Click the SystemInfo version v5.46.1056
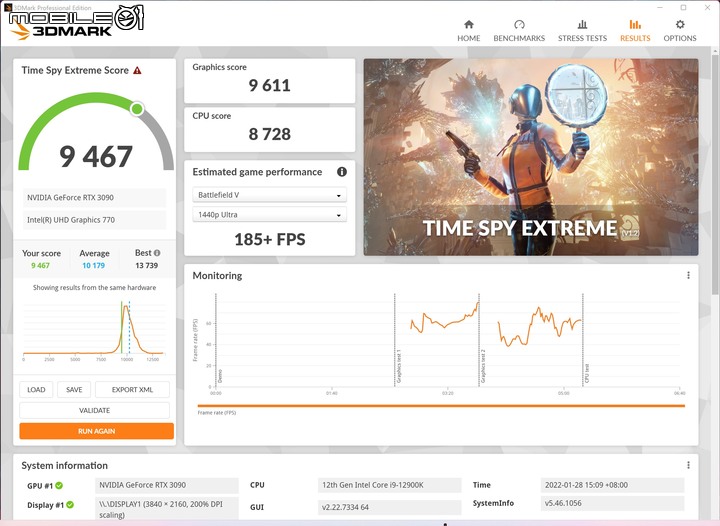 click(x=613, y=503)
